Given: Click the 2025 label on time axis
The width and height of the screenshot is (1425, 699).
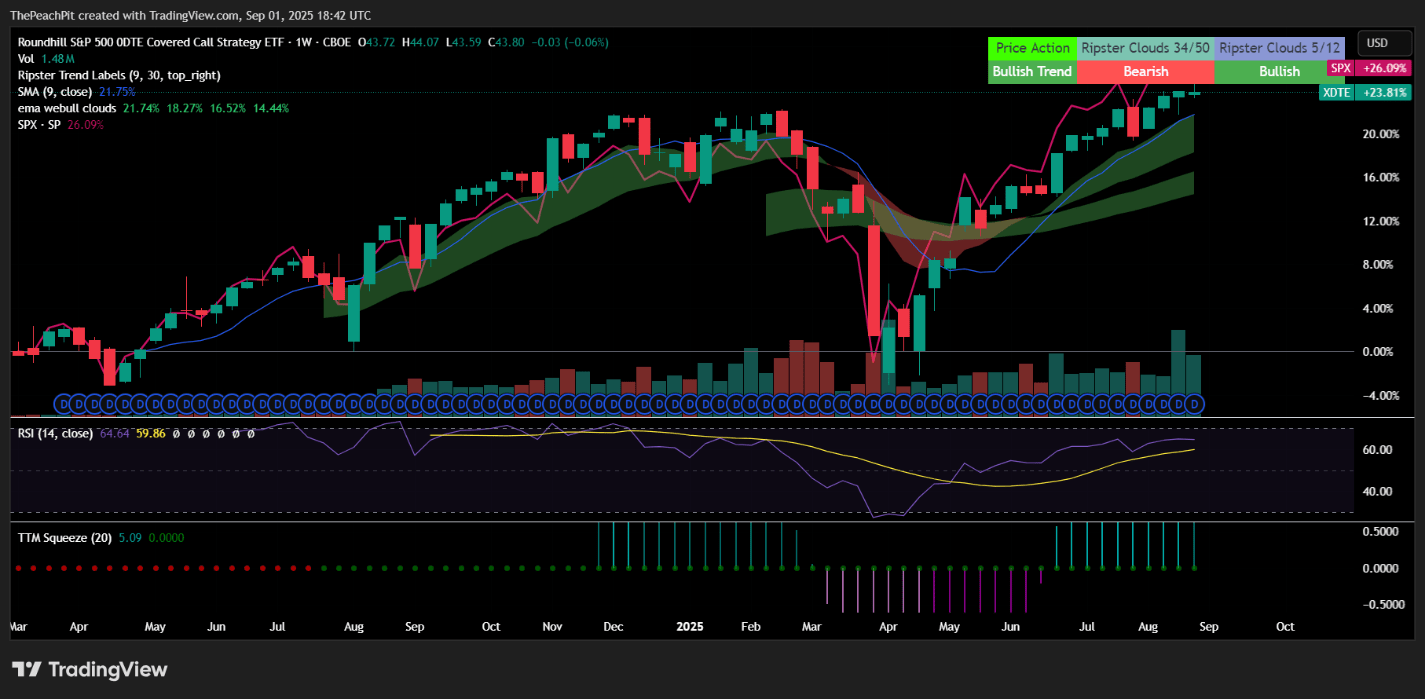Looking at the screenshot, I should (690, 627).
